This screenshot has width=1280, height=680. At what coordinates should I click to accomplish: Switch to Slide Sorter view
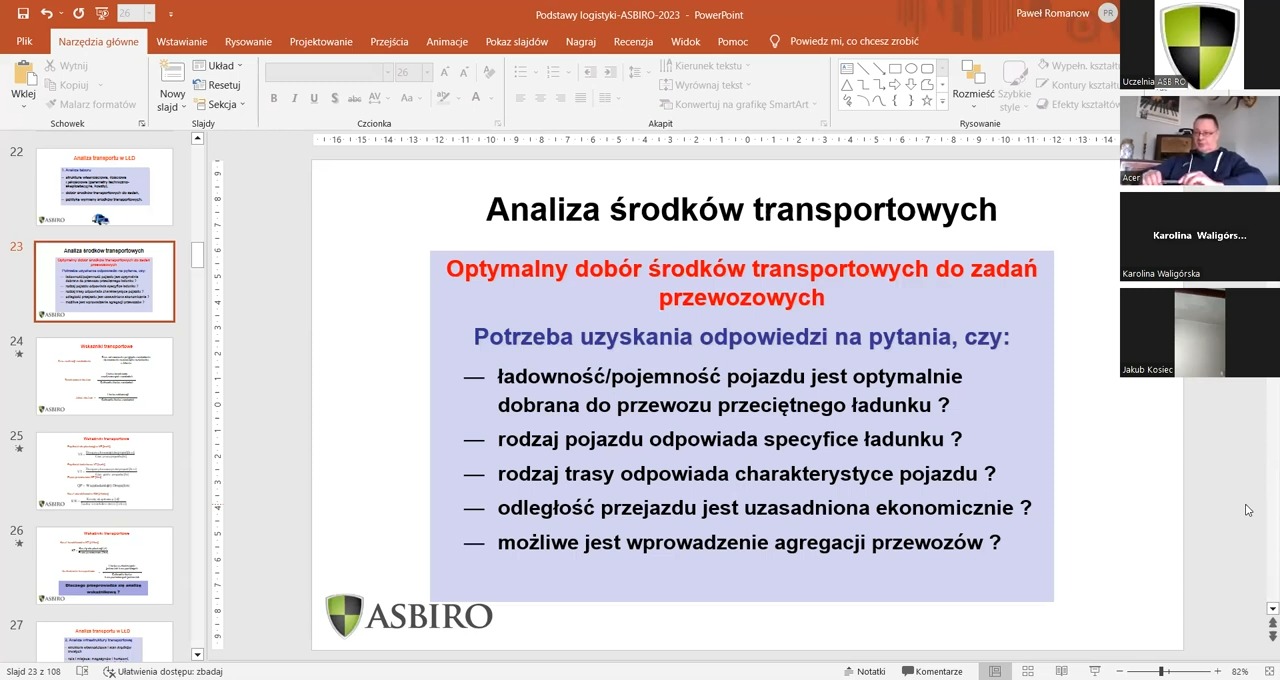pyautogui.click(x=1027, y=671)
